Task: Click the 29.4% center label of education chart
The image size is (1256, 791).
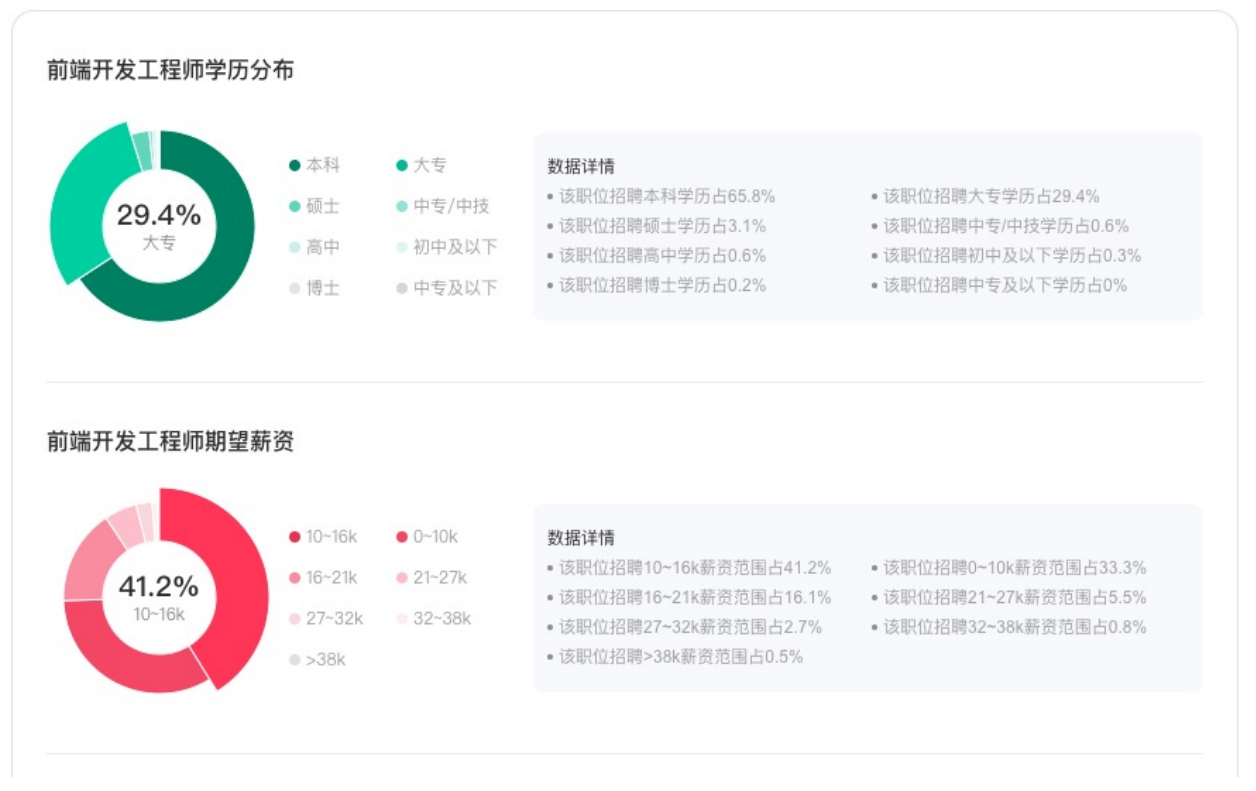Action: tap(158, 215)
